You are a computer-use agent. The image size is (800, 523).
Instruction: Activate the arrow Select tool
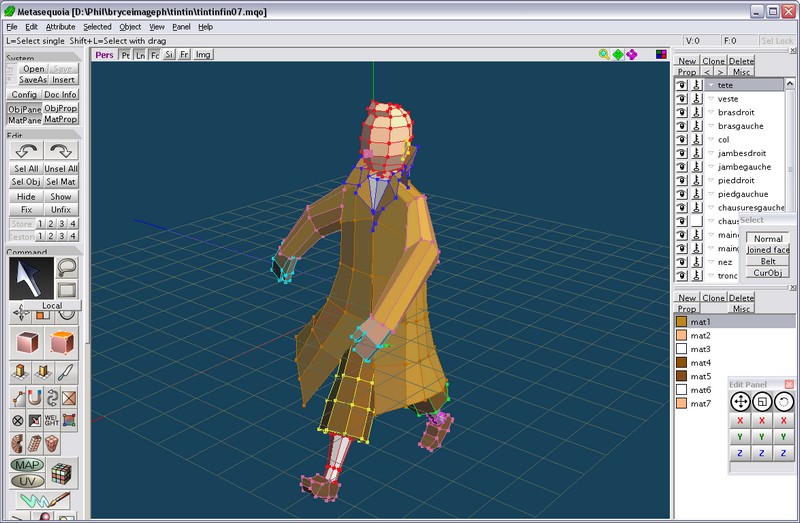tap(31, 278)
